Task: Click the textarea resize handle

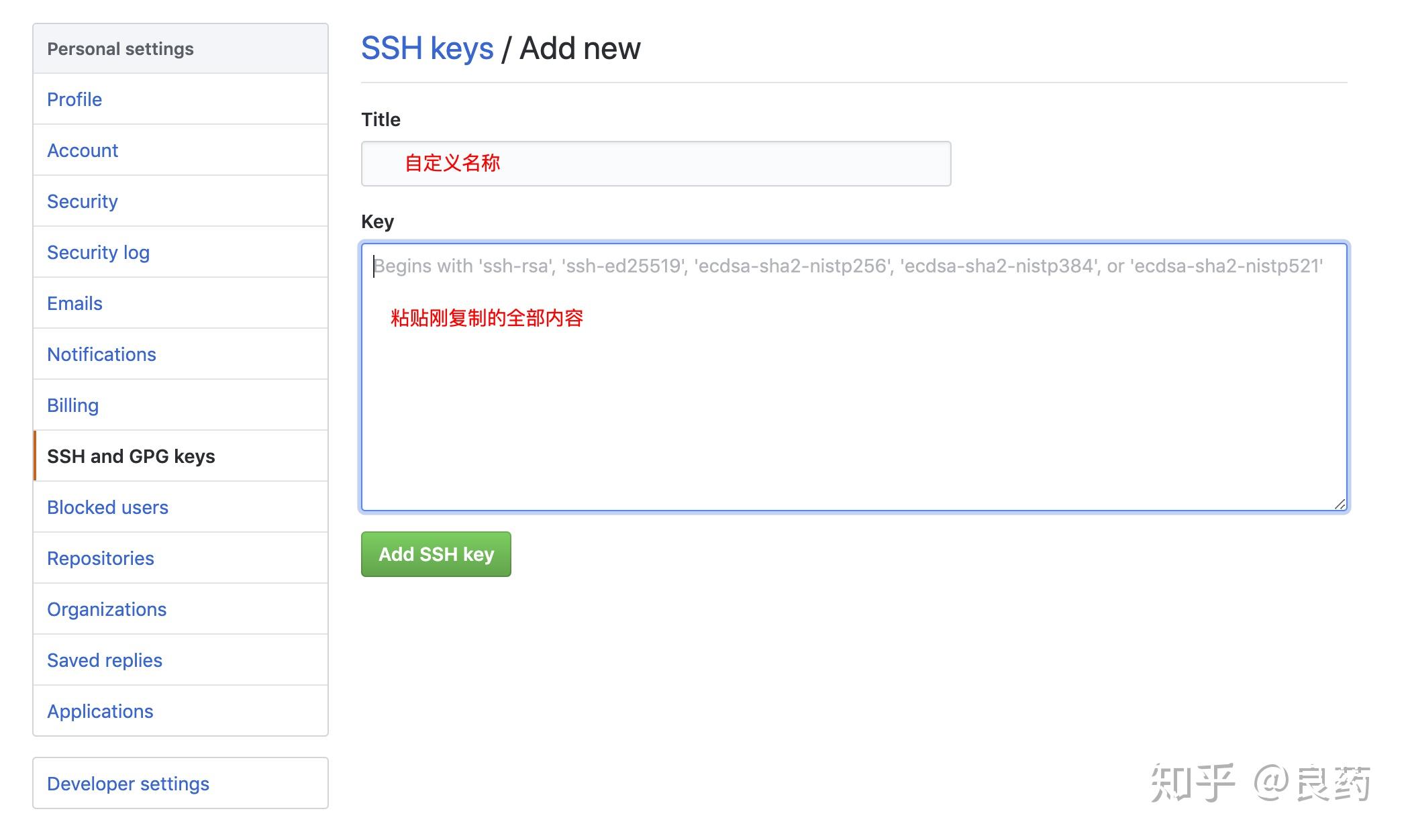Action: [1340, 504]
